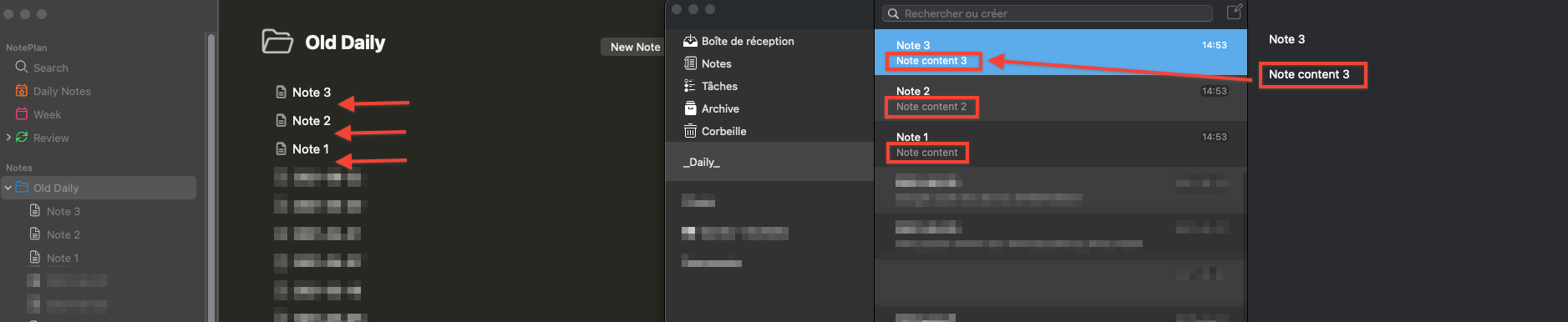Open the Archive box icon

pyautogui.click(x=690, y=108)
